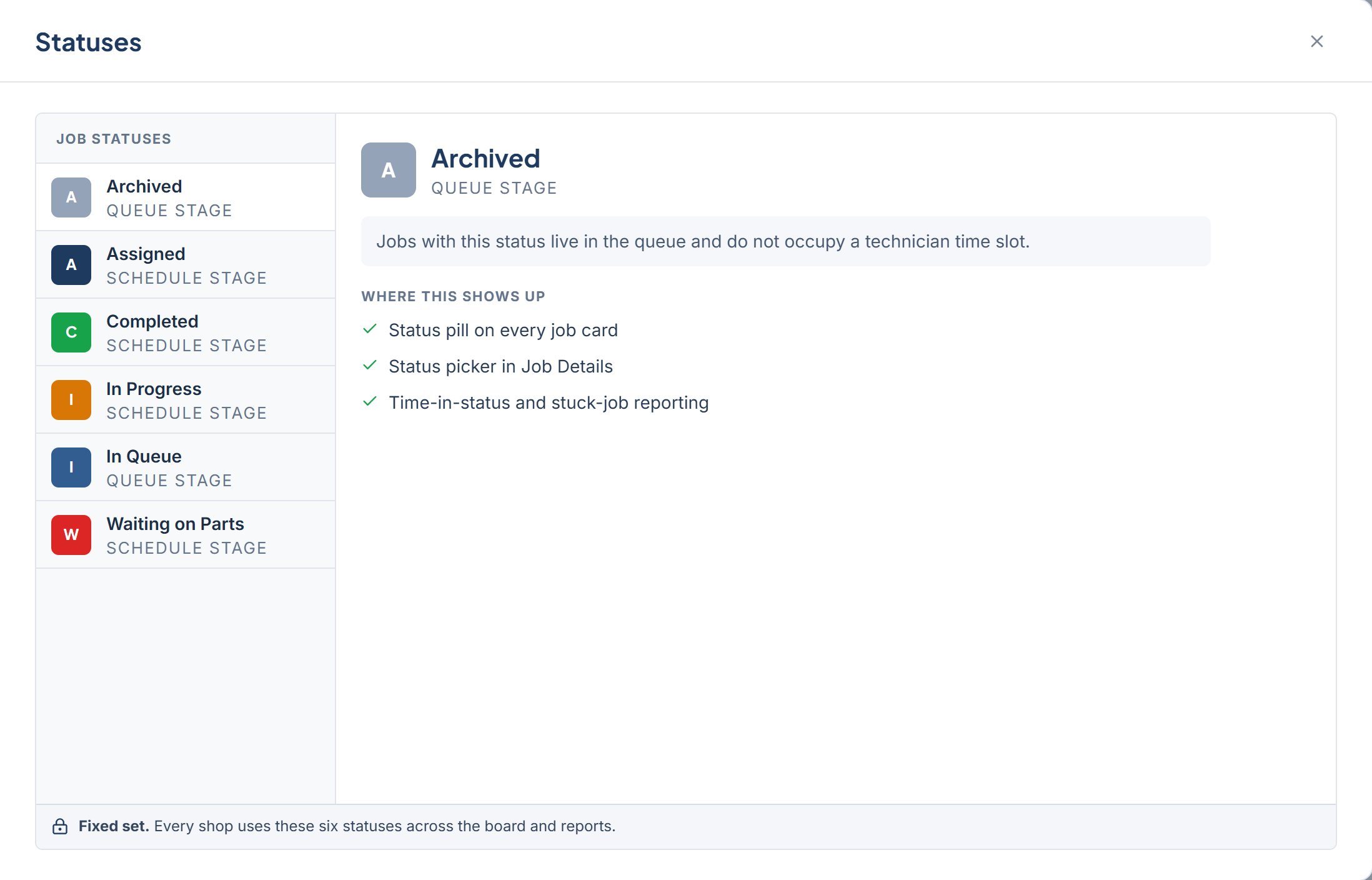Click 'Time-in-status and stuck-job reporting' text

coord(549,402)
